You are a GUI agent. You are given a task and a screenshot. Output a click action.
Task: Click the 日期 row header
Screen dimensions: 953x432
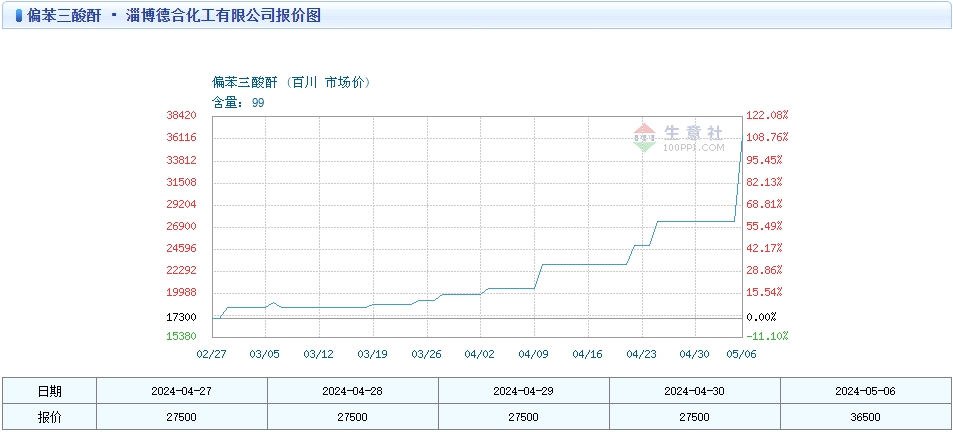point(49,391)
